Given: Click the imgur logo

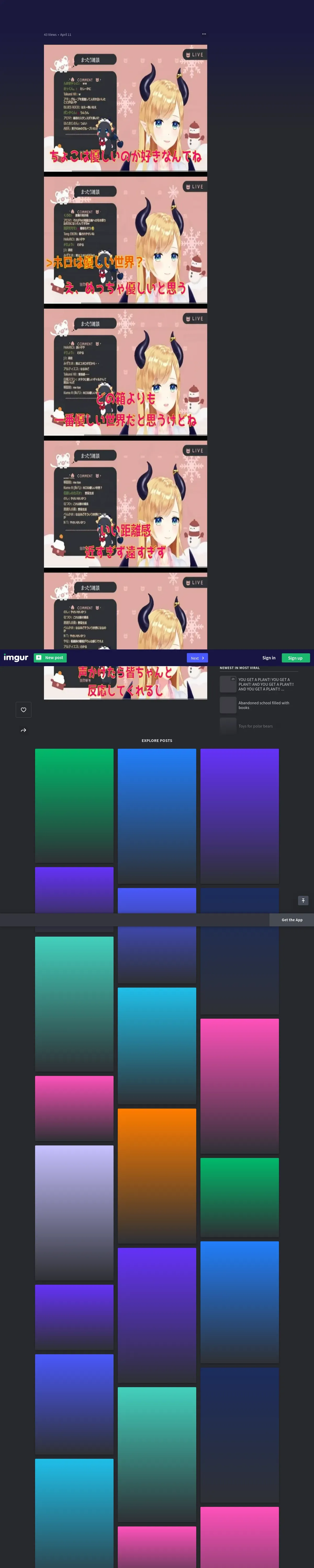Looking at the screenshot, I should [x=16, y=658].
